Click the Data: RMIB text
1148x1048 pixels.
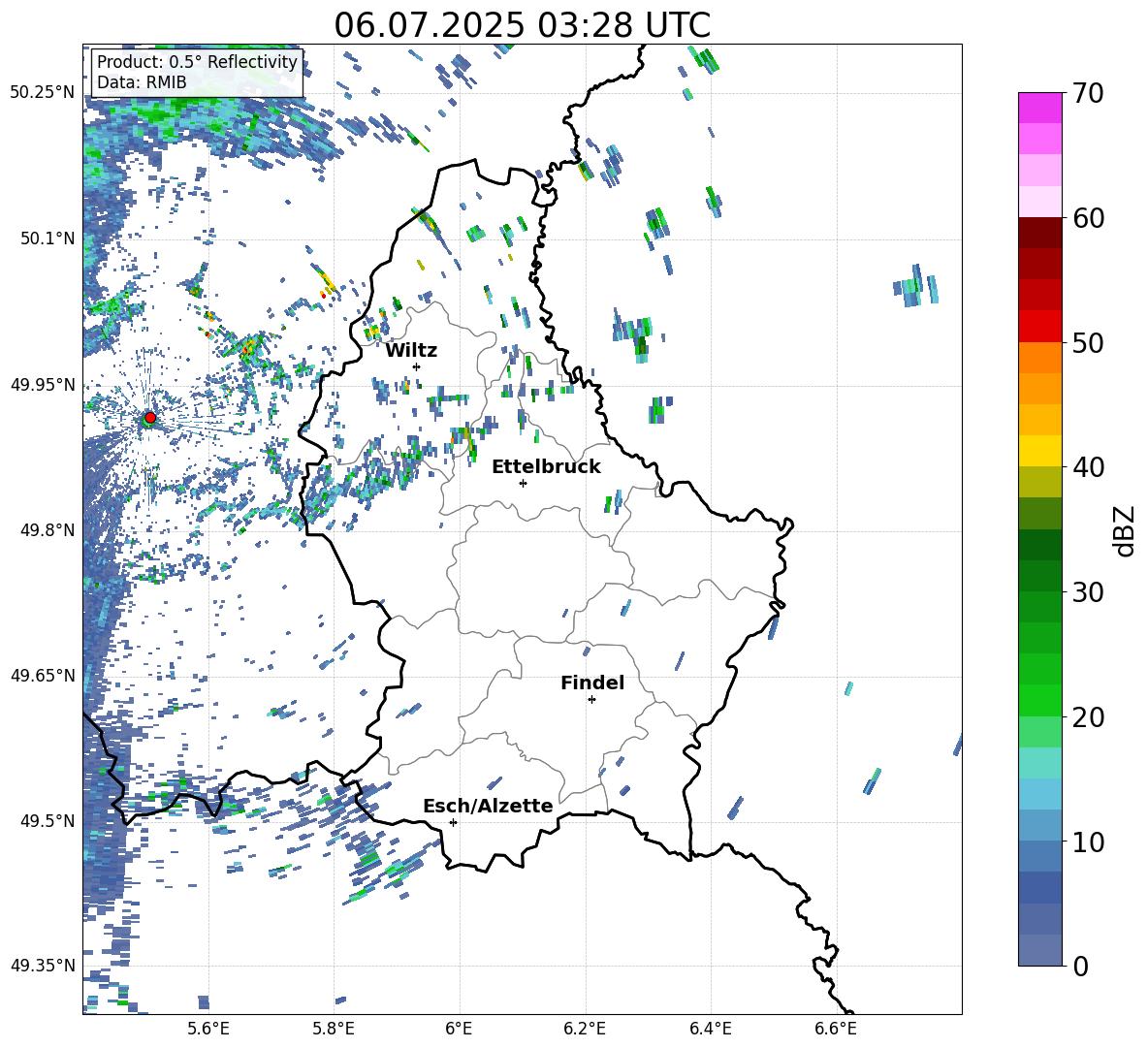[142, 82]
